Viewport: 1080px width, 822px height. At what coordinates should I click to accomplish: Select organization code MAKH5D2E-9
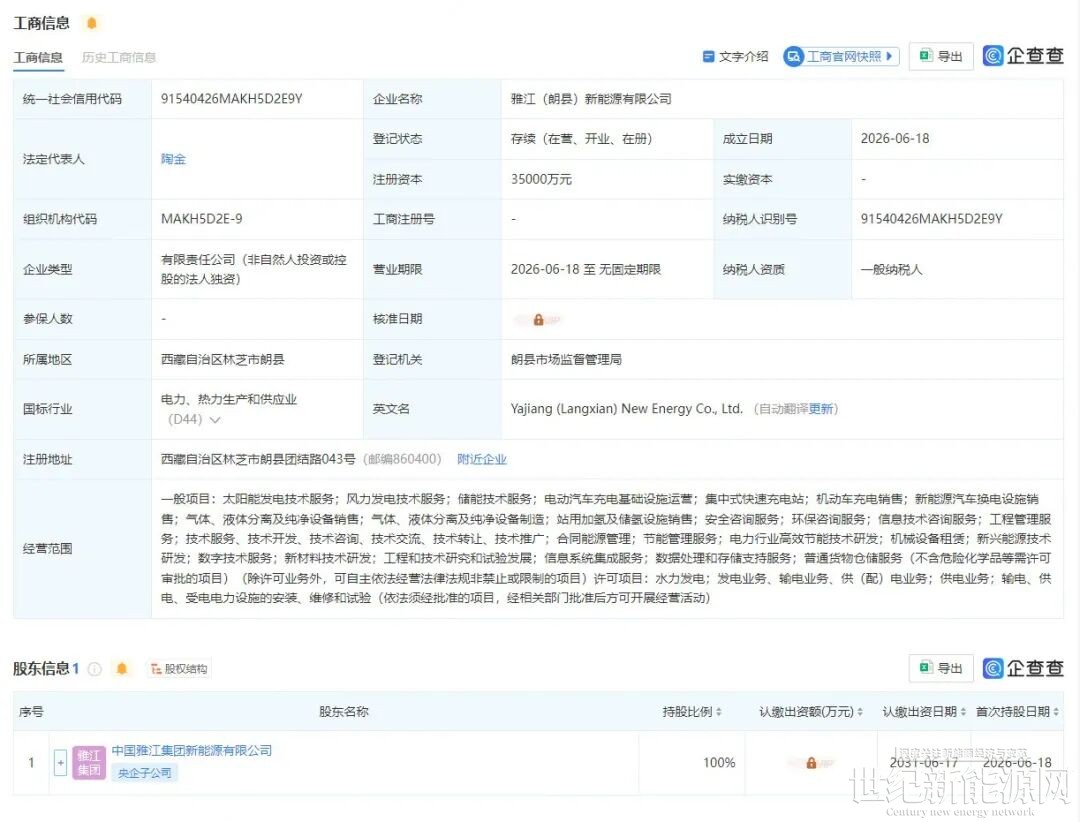coord(202,218)
